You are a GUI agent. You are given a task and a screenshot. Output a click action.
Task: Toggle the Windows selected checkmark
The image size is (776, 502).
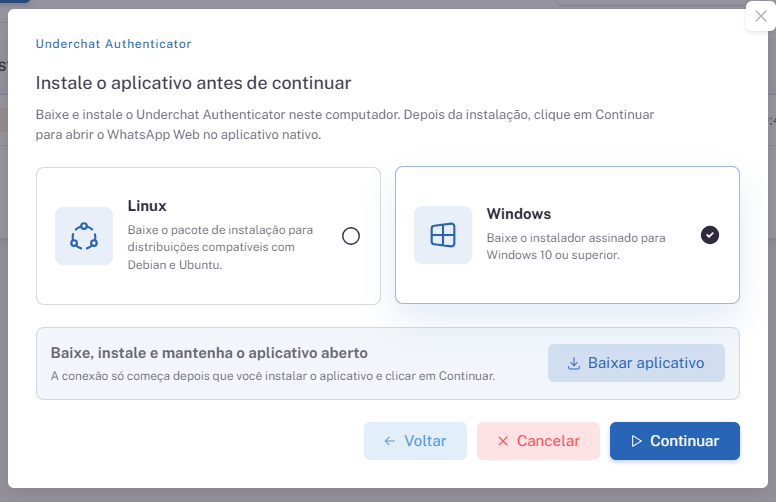pos(710,235)
